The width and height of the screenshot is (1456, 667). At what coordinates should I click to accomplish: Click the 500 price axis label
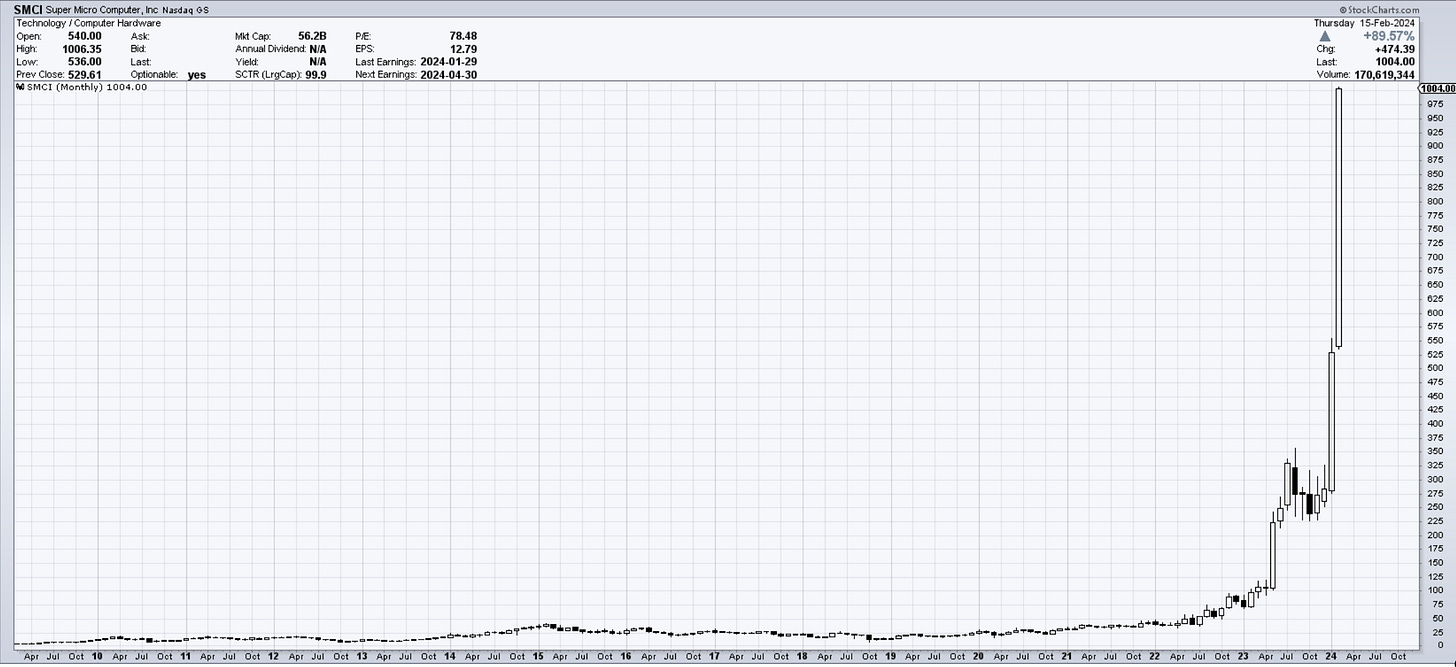pyautogui.click(x=1433, y=368)
